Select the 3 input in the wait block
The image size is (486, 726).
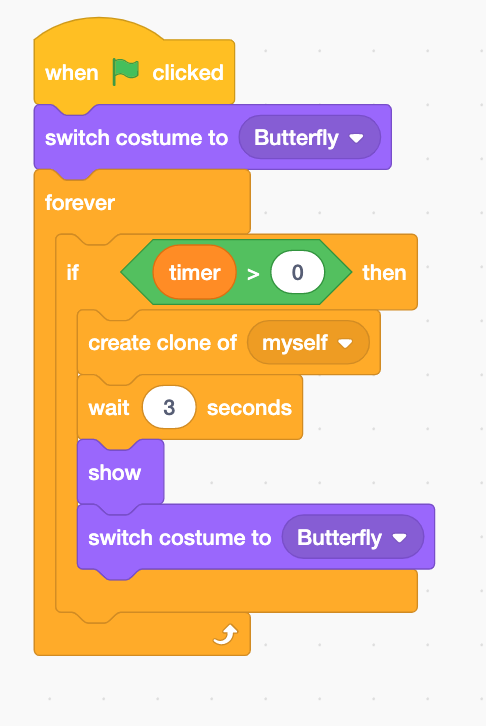169,407
